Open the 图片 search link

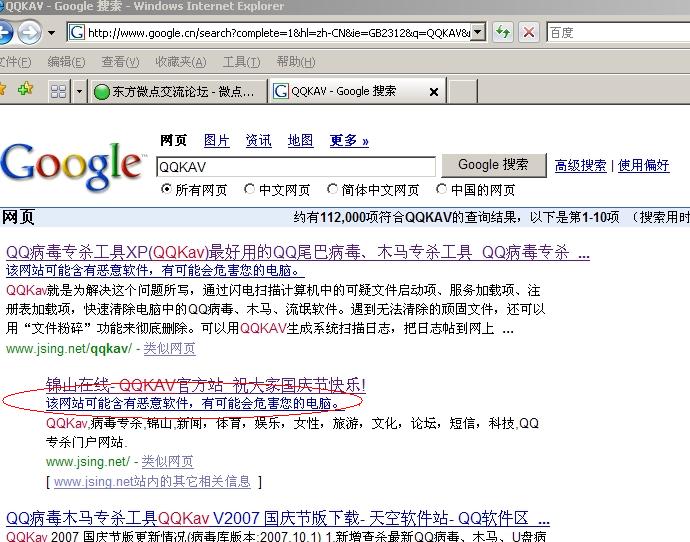217,140
